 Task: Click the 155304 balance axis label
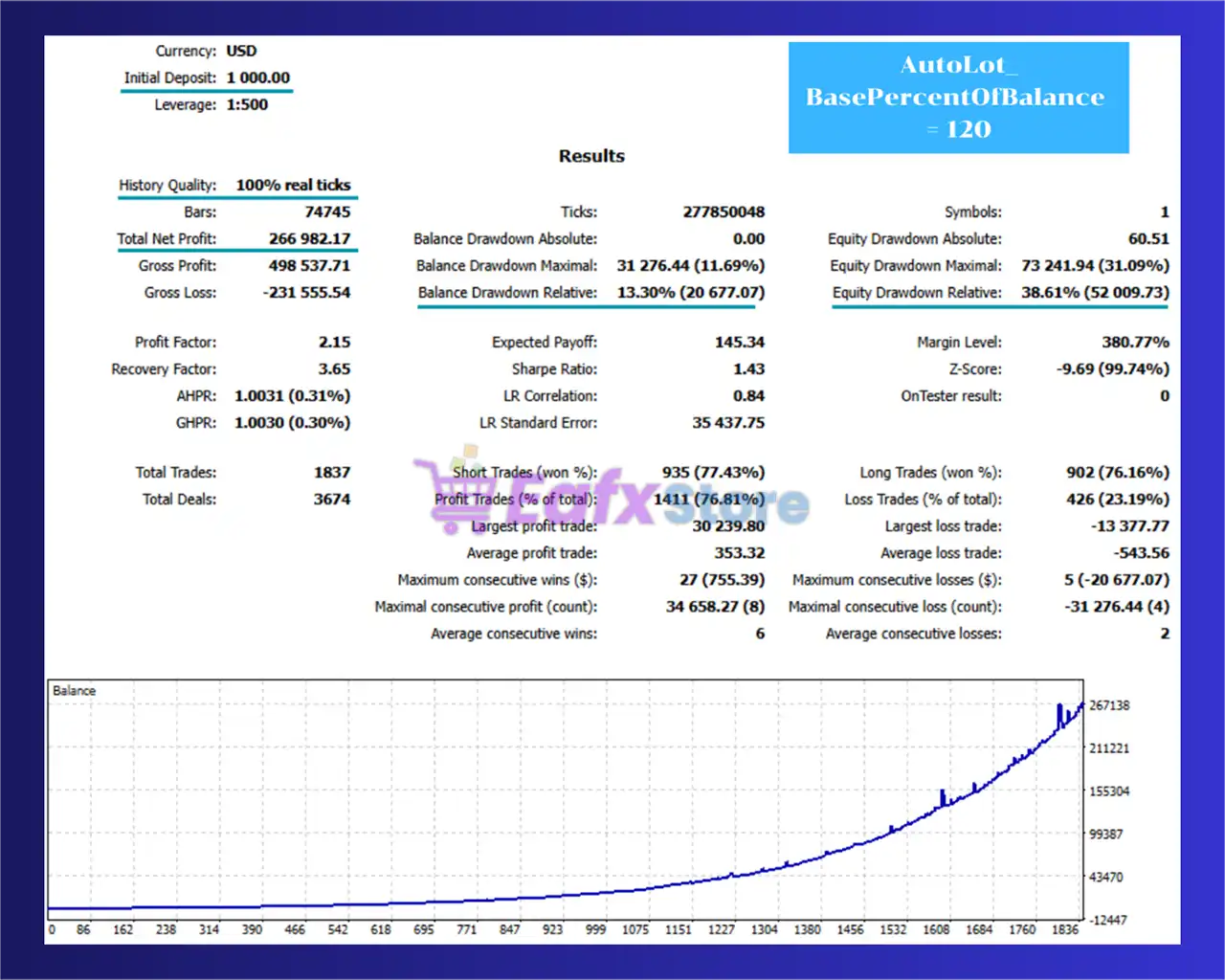pos(1109,791)
